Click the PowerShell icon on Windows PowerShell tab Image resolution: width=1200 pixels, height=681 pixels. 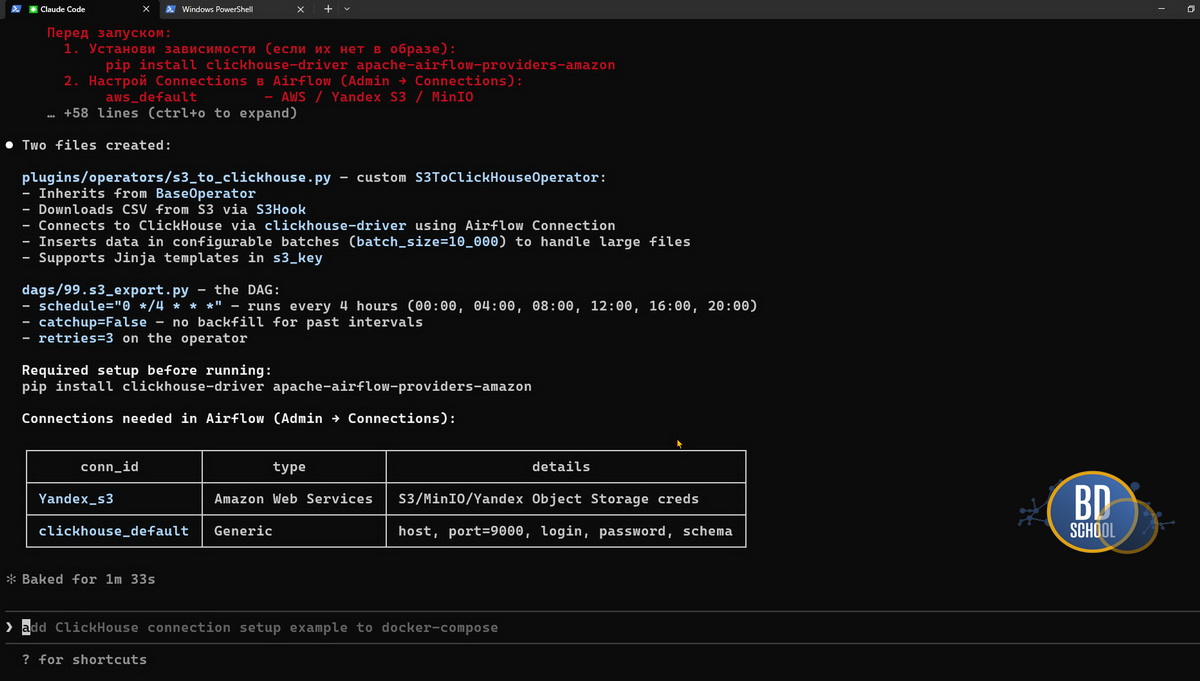pyautogui.click(x=171, y=9)
